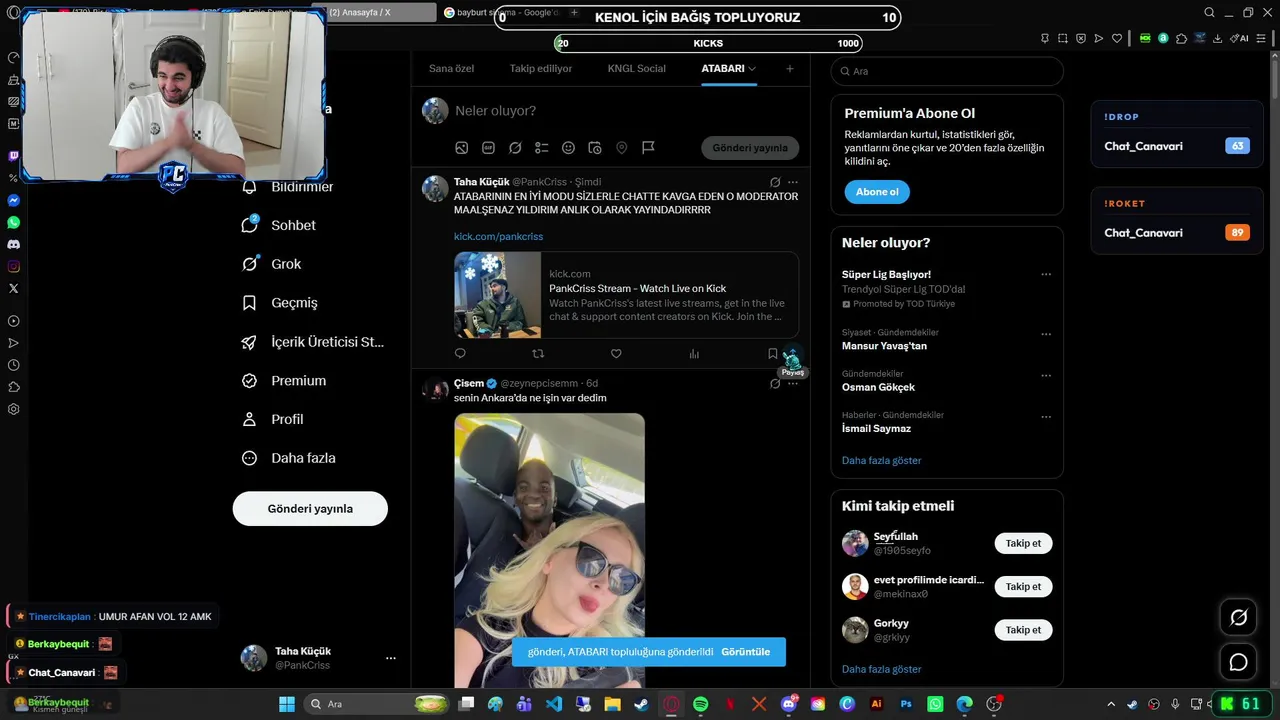Open more options on Çisem's post

793,383
